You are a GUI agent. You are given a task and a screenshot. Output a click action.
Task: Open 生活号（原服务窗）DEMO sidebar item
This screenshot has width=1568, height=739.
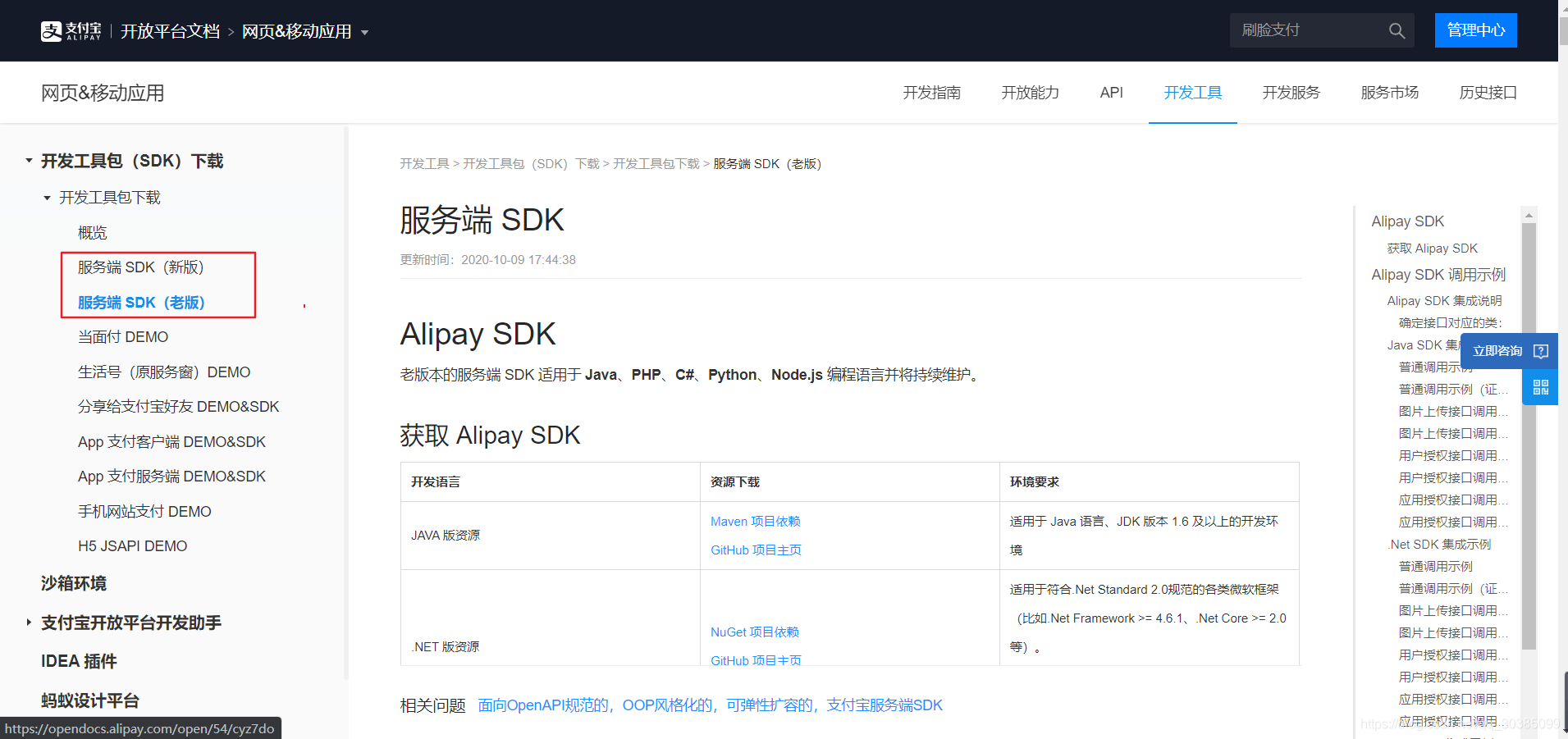pyautogui.click(x=163, y=372)
